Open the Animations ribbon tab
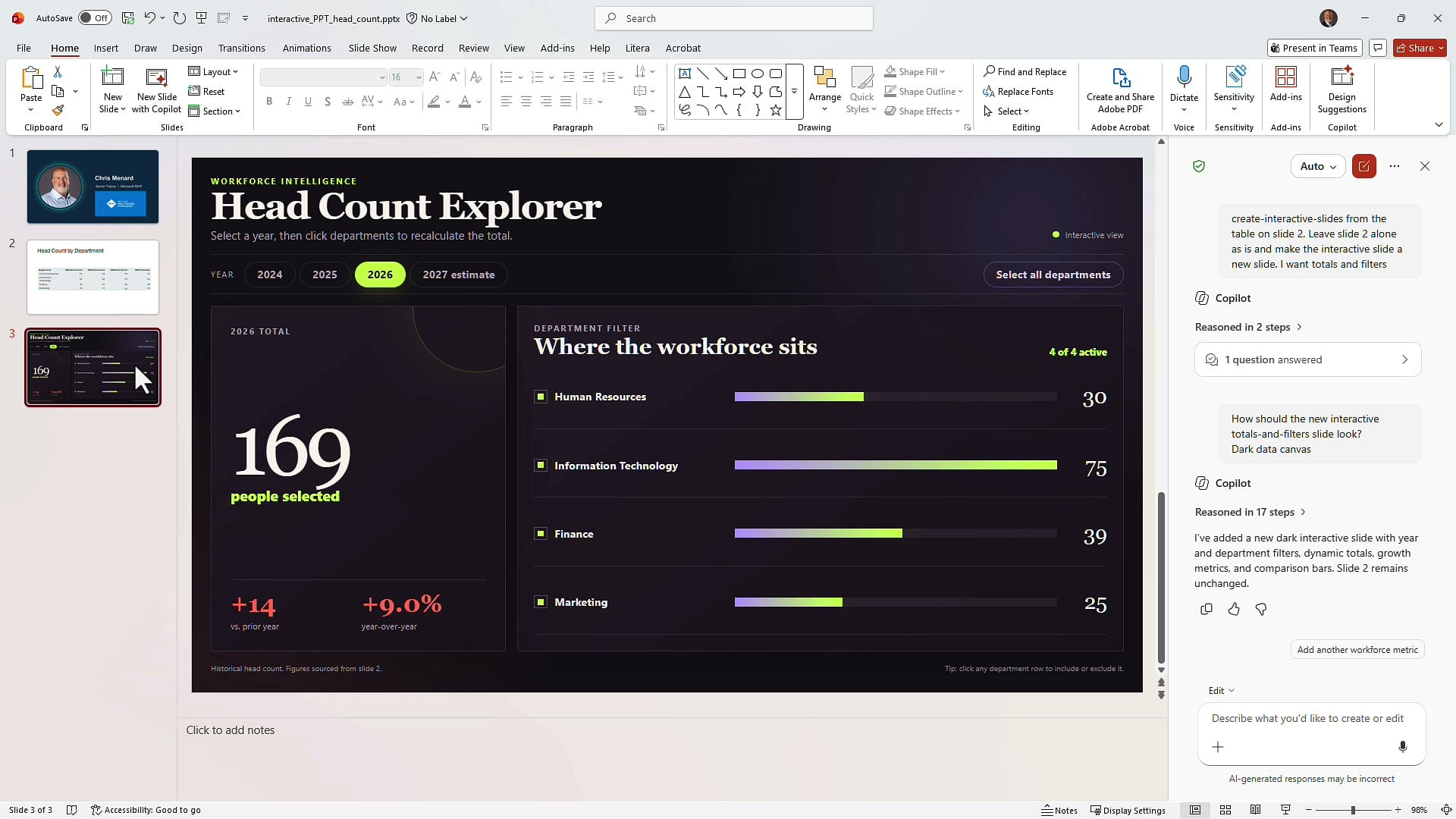This screenshot has height=819, width=1456. [306, 48]
